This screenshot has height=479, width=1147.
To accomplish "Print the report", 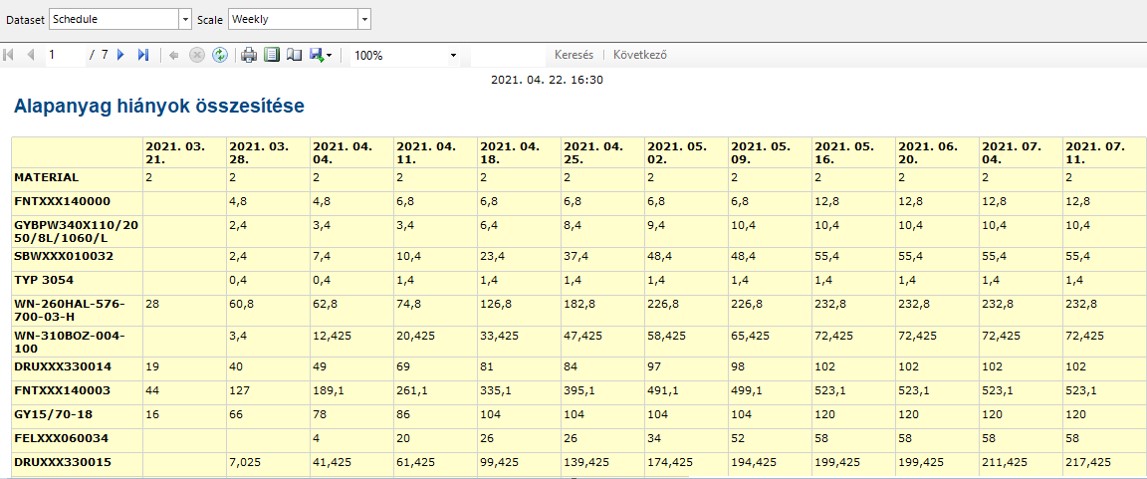I will click(249, 55).
